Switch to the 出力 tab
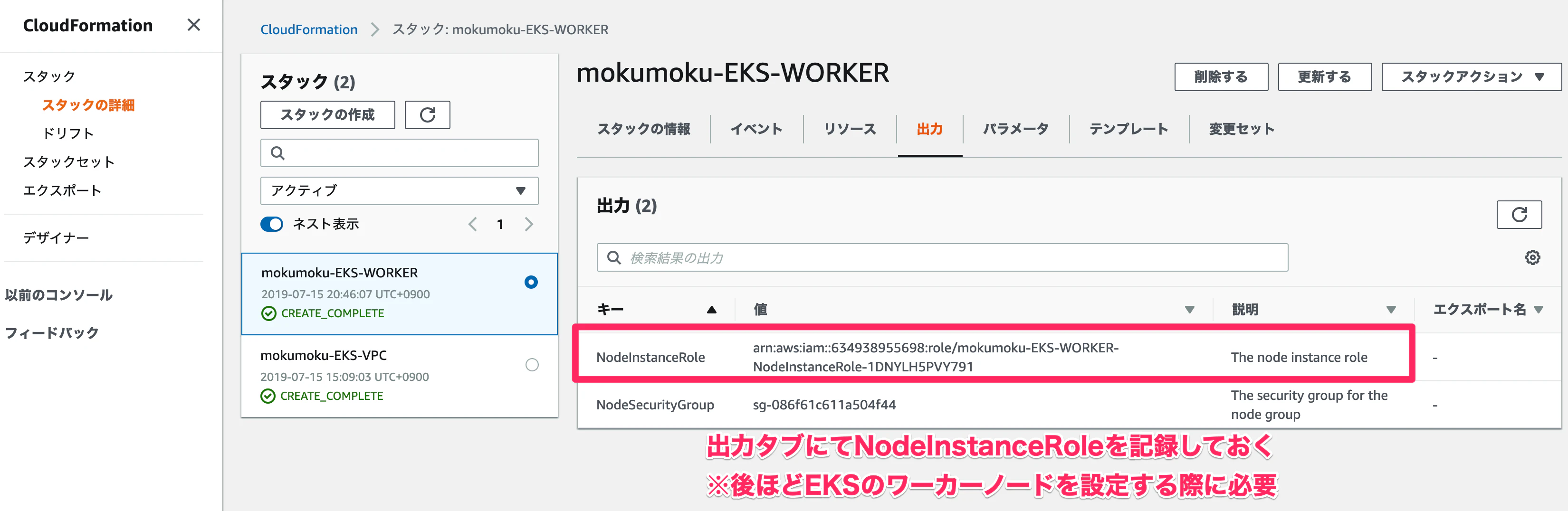Image resolution: width=1568 pixels, height=511 pixels. point(929,129)
